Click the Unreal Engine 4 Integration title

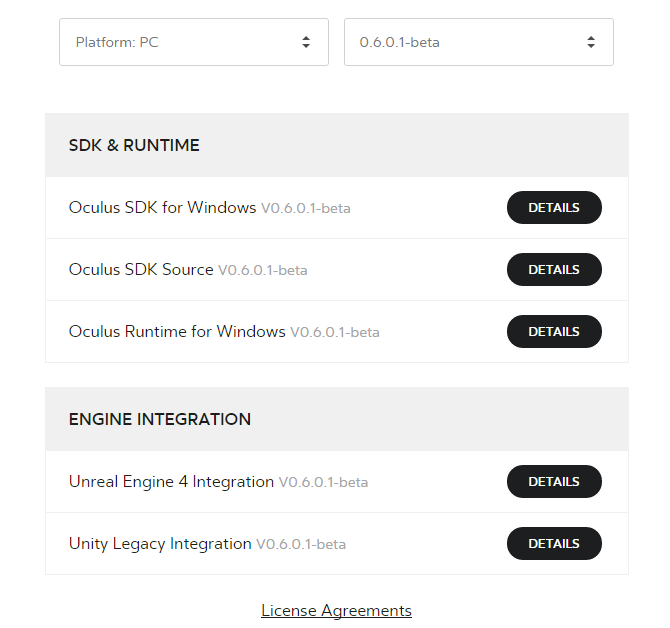[171, 482]
